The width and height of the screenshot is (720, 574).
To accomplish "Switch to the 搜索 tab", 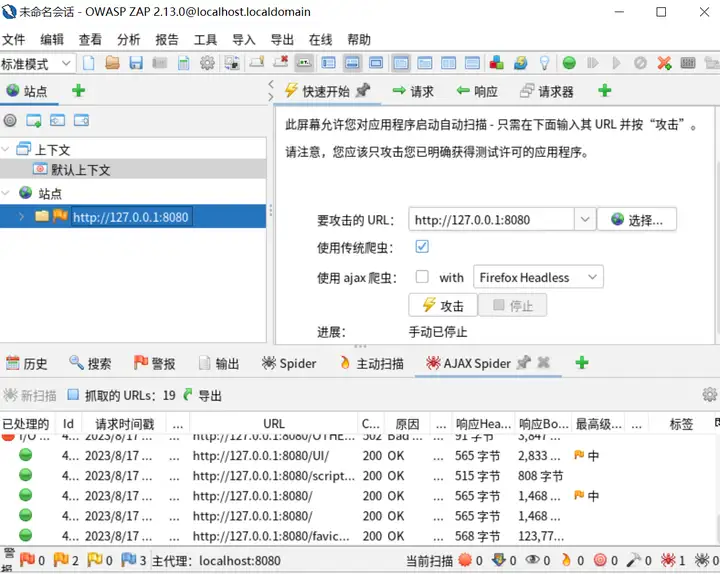I will [90, 363].
